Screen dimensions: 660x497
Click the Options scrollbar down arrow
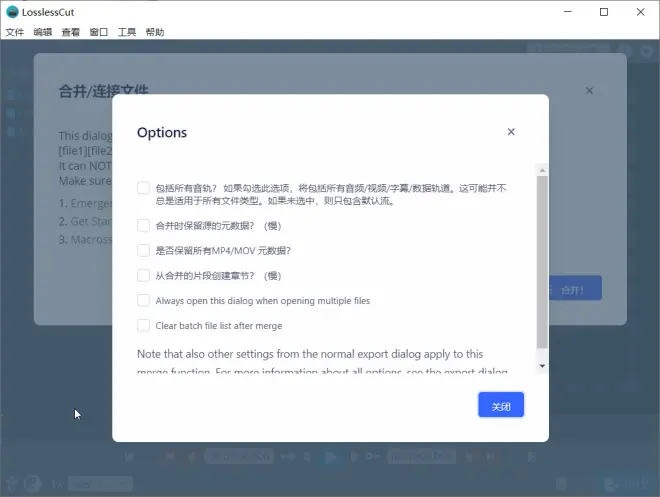[x=542, y=366]
